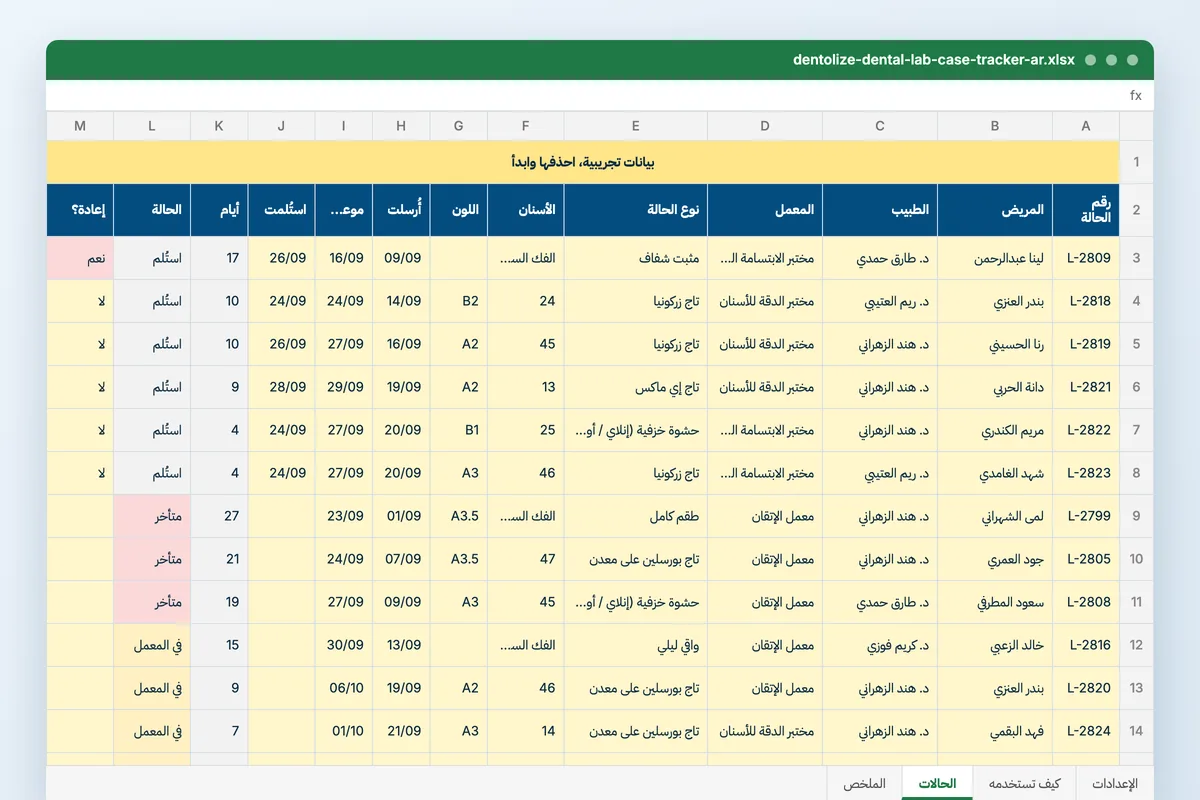The width and height of the screenshot is (1200, 800).
Task: Click the أُرسلت header cell
Action: 401,210
